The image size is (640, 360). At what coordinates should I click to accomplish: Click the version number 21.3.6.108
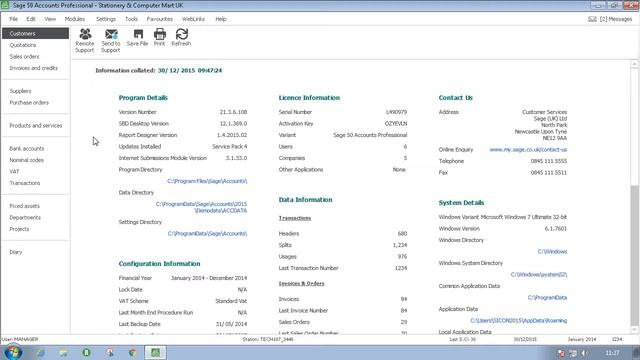coord(233,112)
